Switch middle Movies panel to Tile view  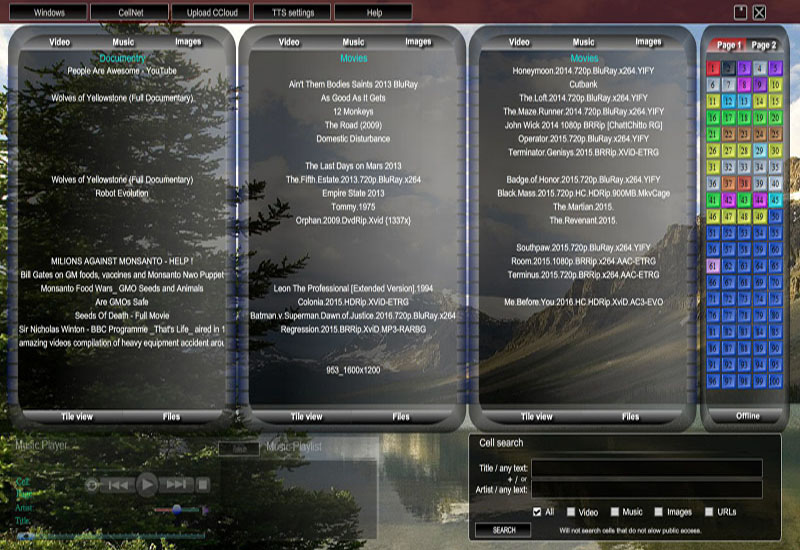pos(306,416)
